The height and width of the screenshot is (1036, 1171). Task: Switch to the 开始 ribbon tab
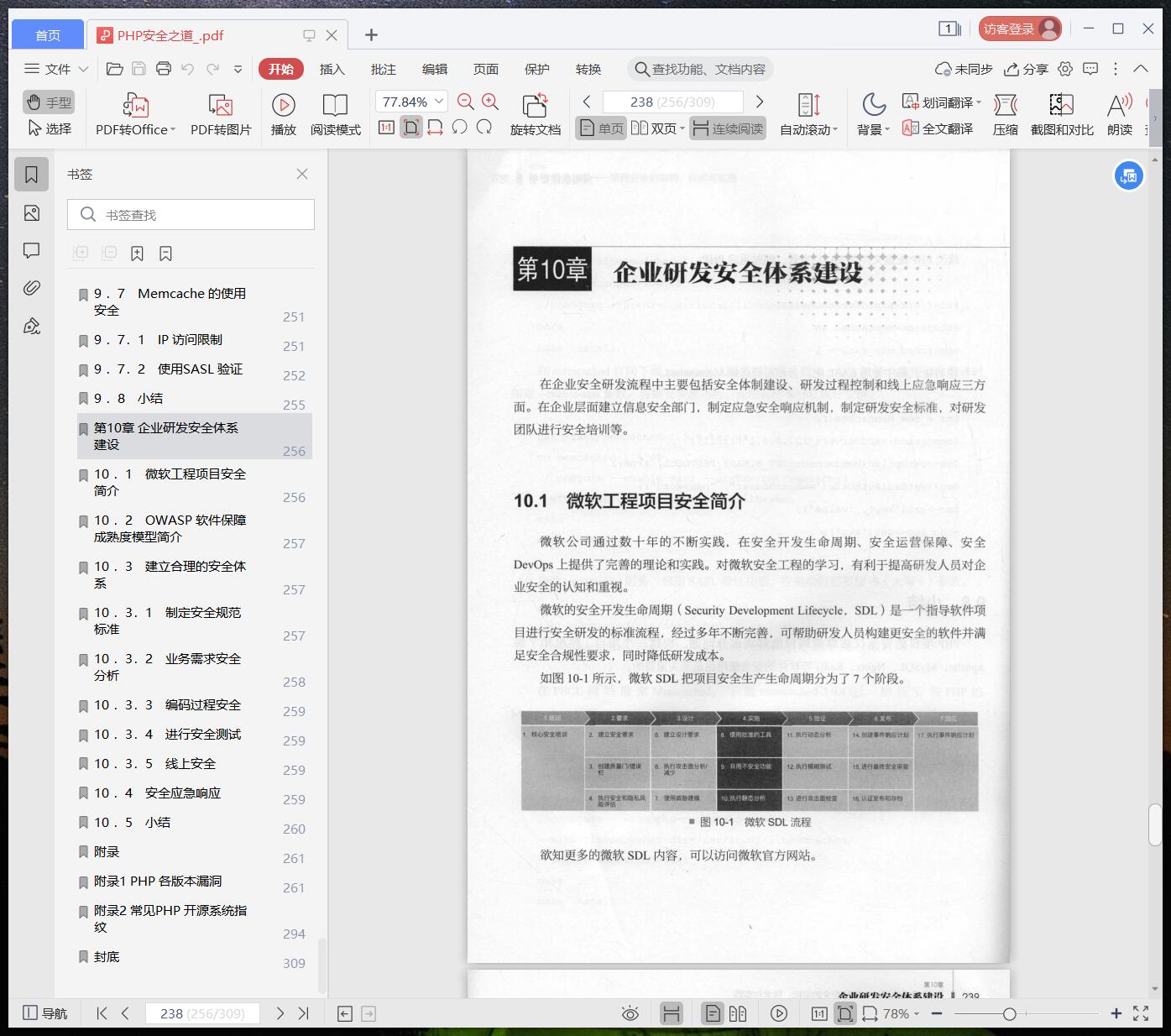[x=281, y=69]
